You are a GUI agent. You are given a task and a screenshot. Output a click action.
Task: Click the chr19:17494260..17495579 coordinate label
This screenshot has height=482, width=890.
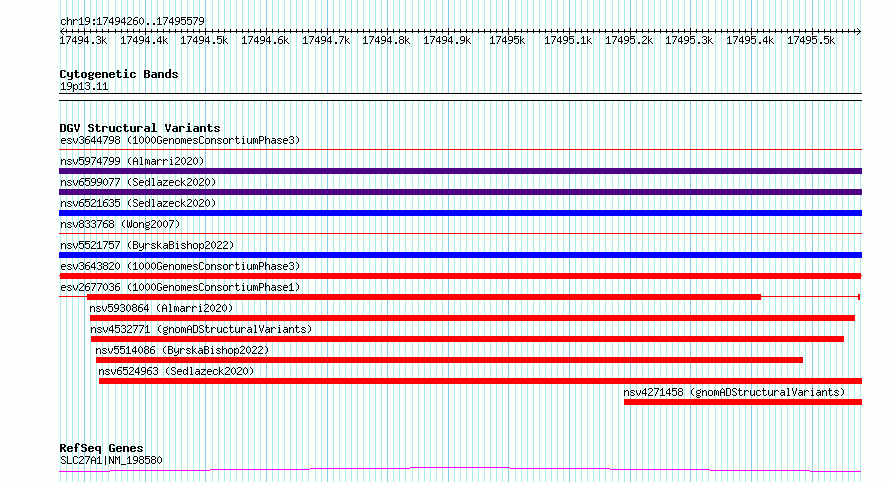[132, 21]
